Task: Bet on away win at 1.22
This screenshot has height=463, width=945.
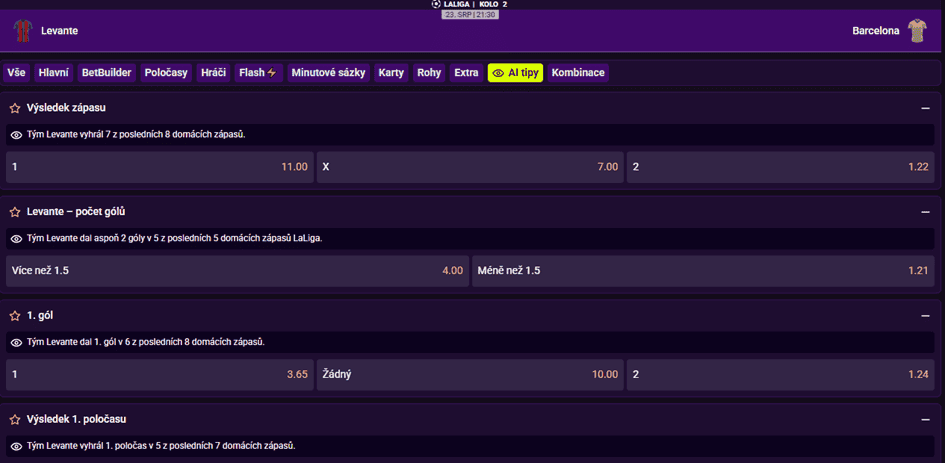Action: coord(781,167)
